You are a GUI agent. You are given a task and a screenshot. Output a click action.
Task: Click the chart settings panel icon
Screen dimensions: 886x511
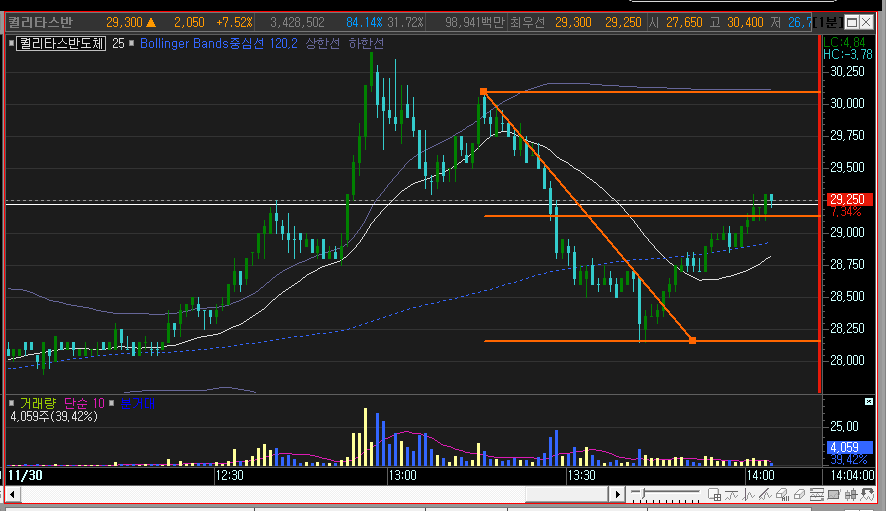pyautogui.click(x=816, y=495)
